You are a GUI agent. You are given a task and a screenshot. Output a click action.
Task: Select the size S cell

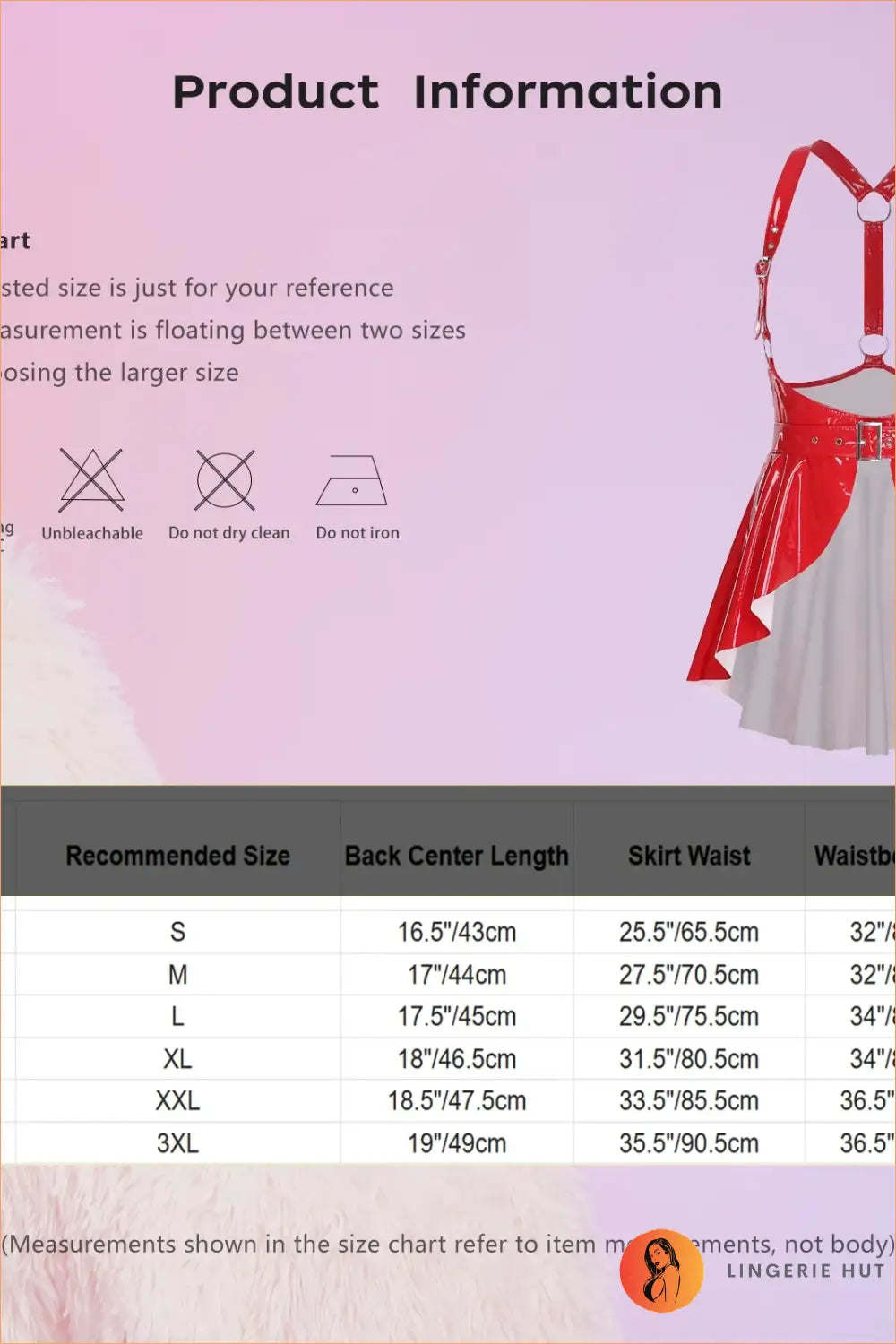point(177,932)
